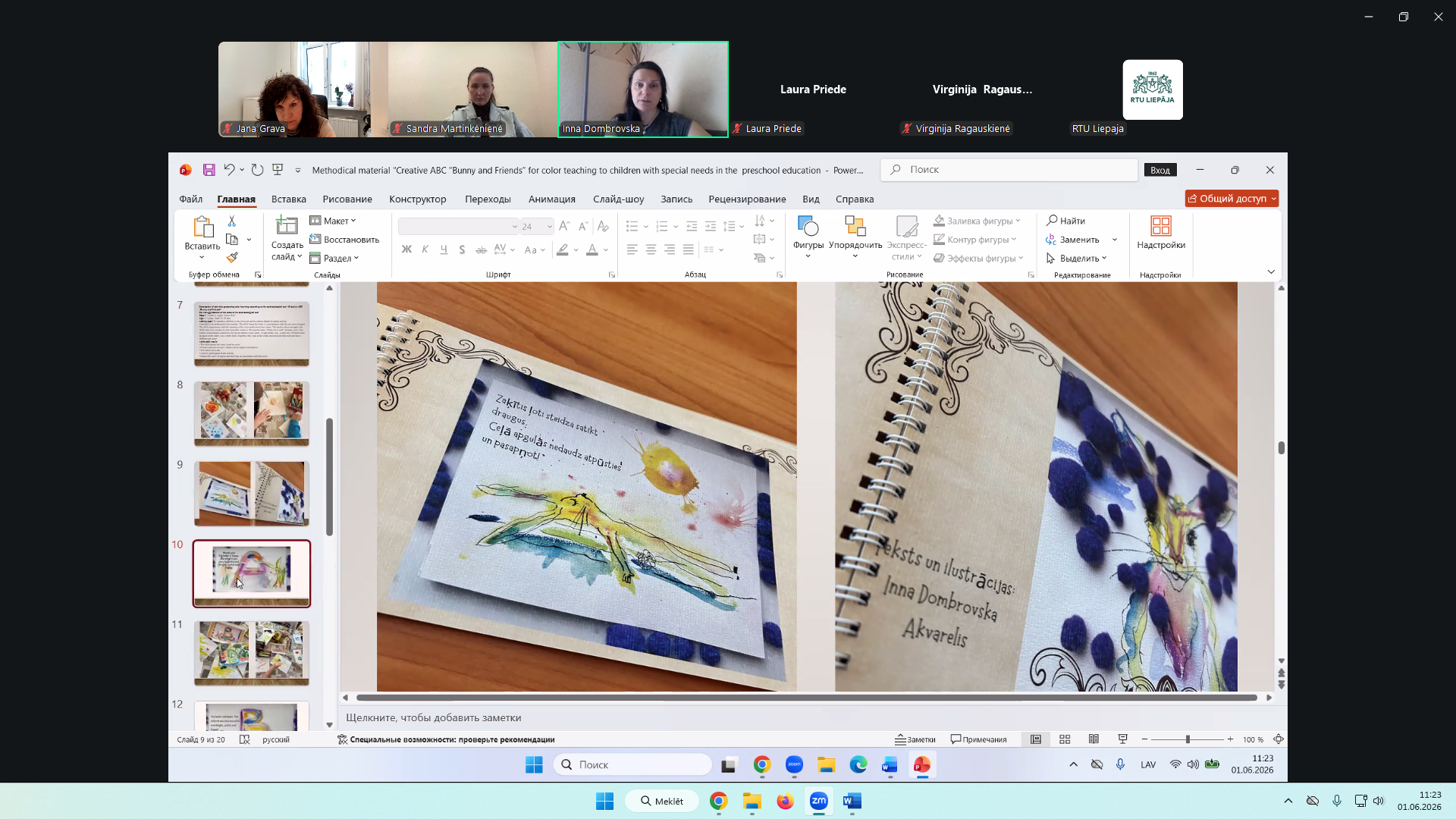This screenshot has width=1456, height=819.
Task: Open the Примечания comments pane
Action: click(x=979, y=739)
